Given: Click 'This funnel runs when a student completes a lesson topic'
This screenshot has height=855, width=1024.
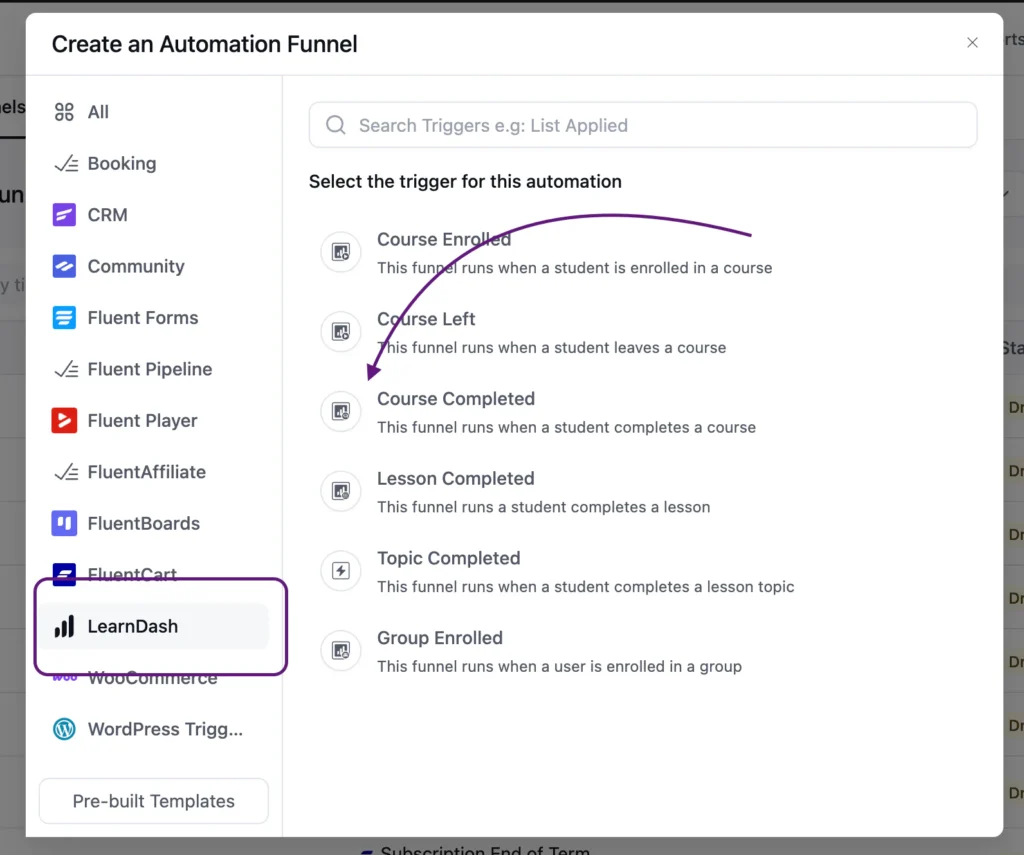Looking at the screenshot, I should point(586,587).
